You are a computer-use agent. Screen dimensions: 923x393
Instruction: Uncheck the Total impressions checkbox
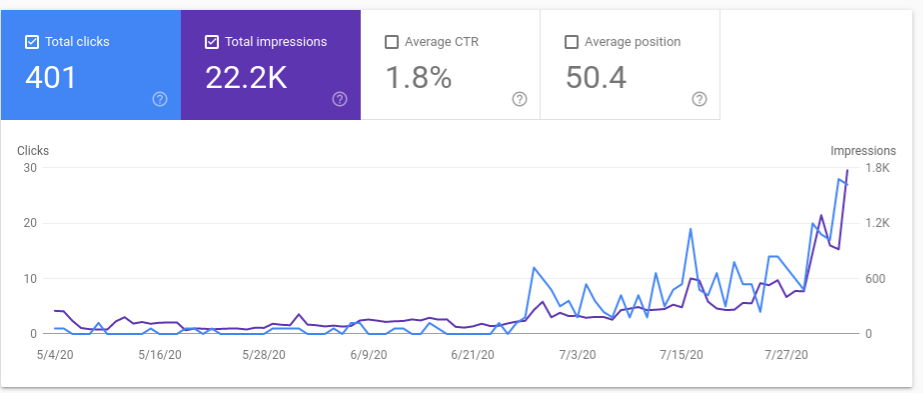[212, 42]
